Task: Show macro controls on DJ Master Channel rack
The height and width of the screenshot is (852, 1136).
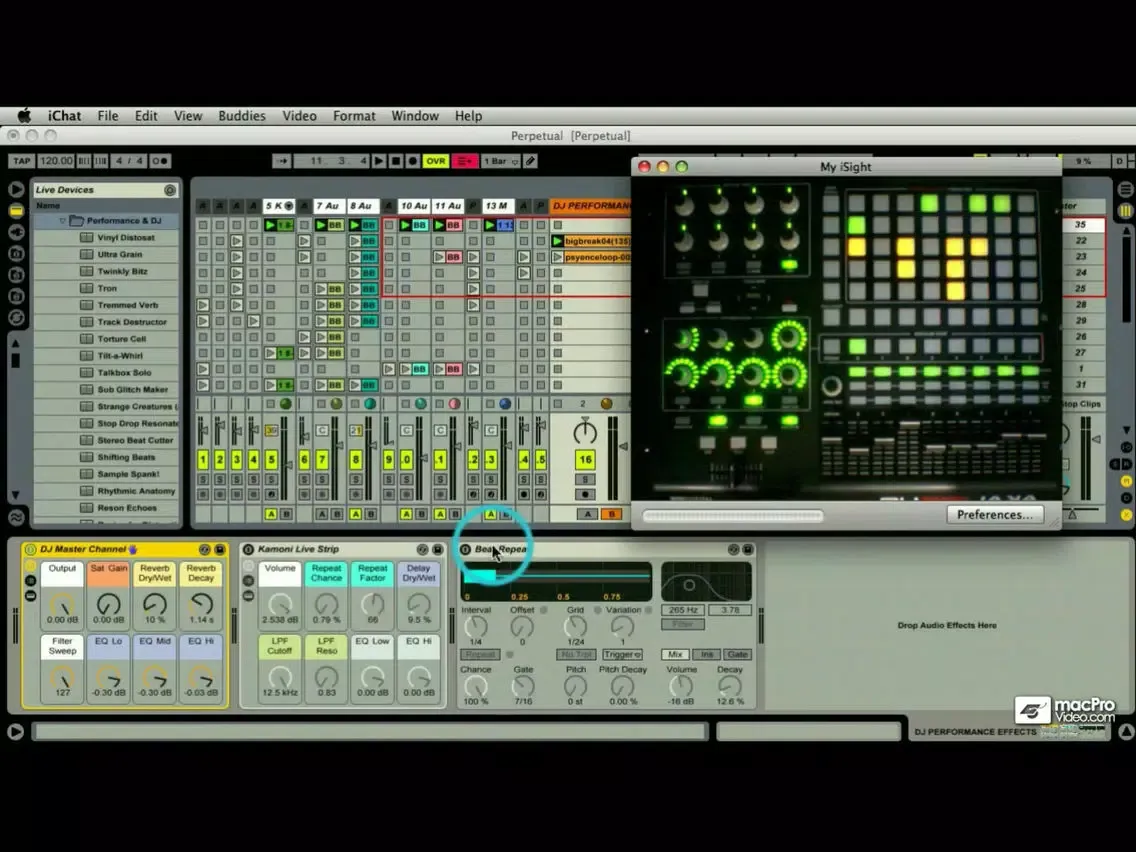Action: click(30, 566)
